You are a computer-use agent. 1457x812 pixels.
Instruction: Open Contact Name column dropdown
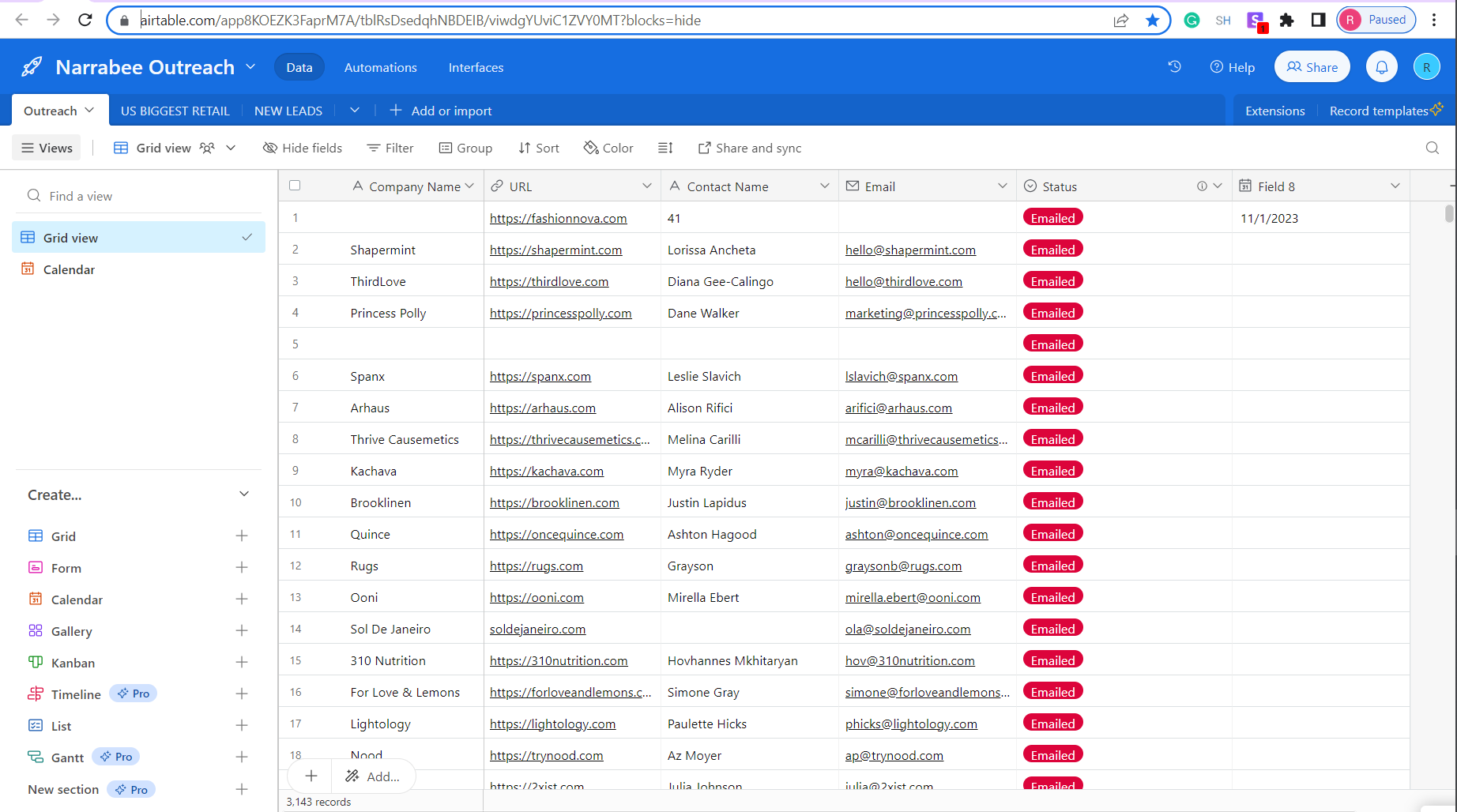[825, 186]
